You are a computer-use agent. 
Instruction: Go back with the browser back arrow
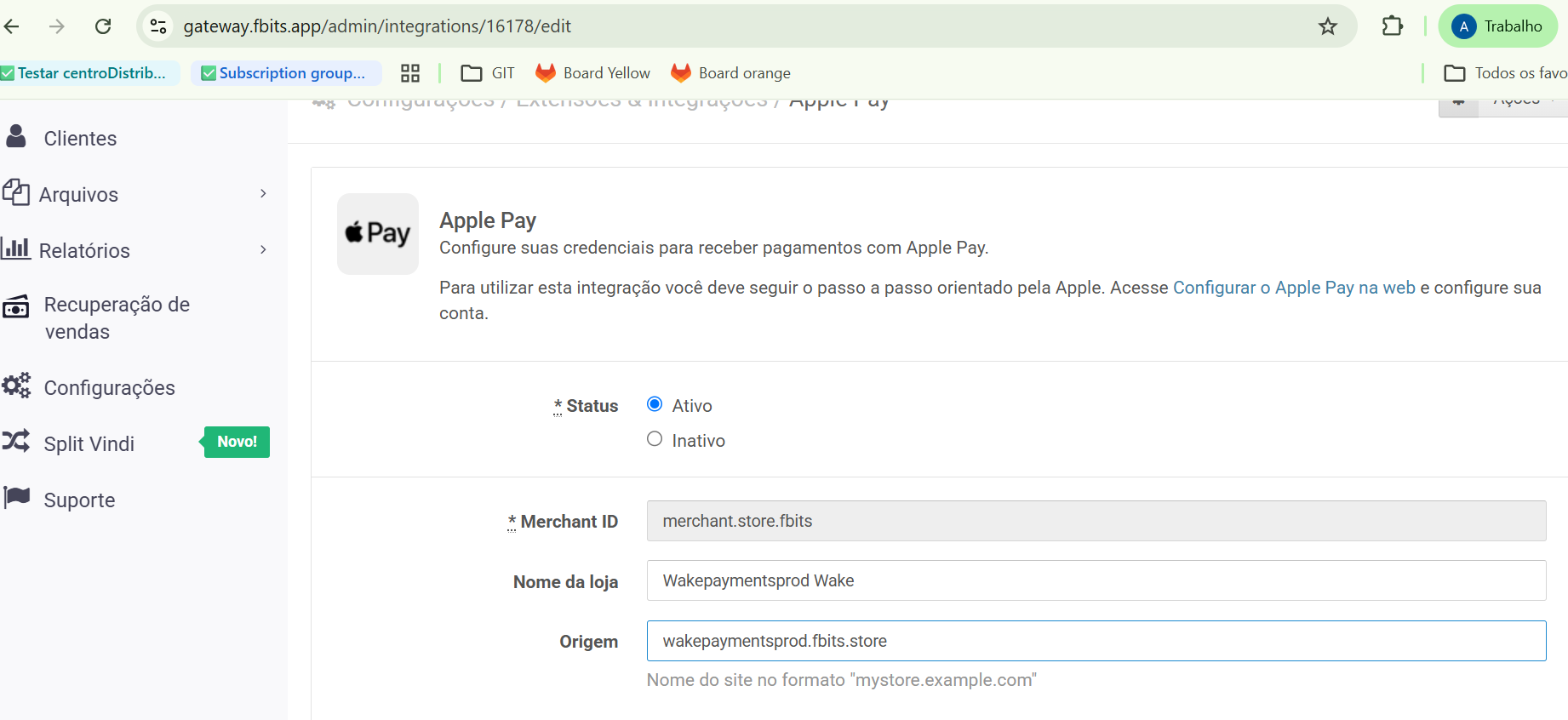12,26
